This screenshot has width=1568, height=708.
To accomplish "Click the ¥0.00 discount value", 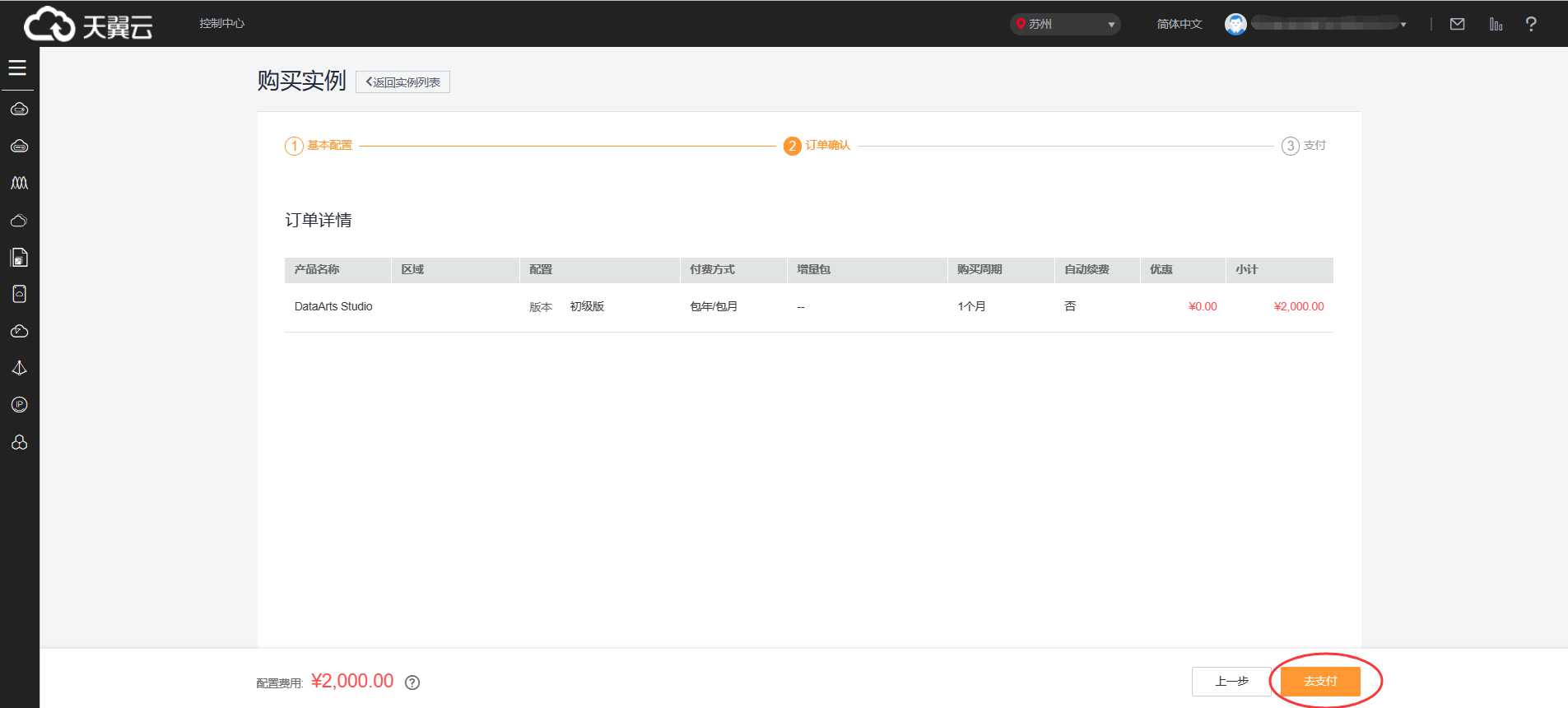I will (1203, 306).
